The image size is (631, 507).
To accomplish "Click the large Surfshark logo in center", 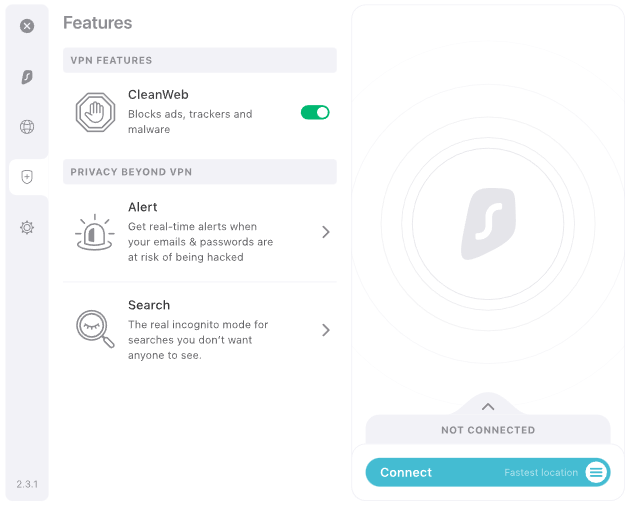I will (x=488, y=224).
